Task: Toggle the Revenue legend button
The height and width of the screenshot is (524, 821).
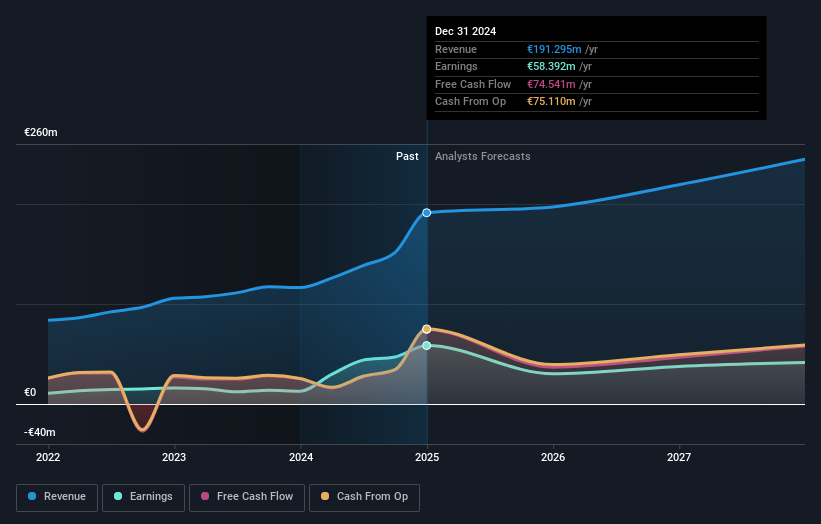Action: tap(57, 497)
